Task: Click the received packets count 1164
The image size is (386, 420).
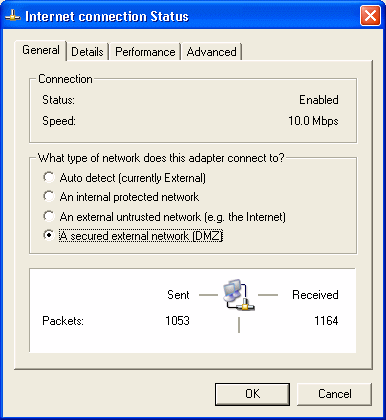Action: 326,321
